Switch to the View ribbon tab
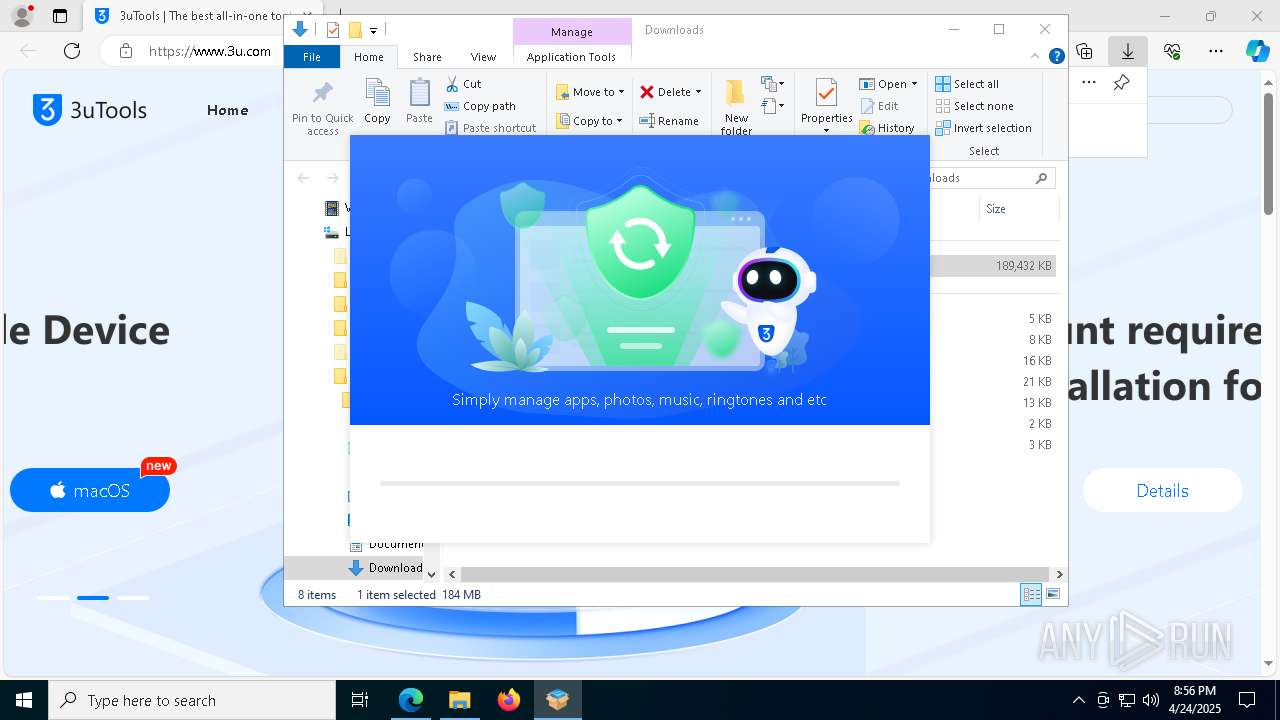Screen dimensions: 1280x720 (483, 57)
